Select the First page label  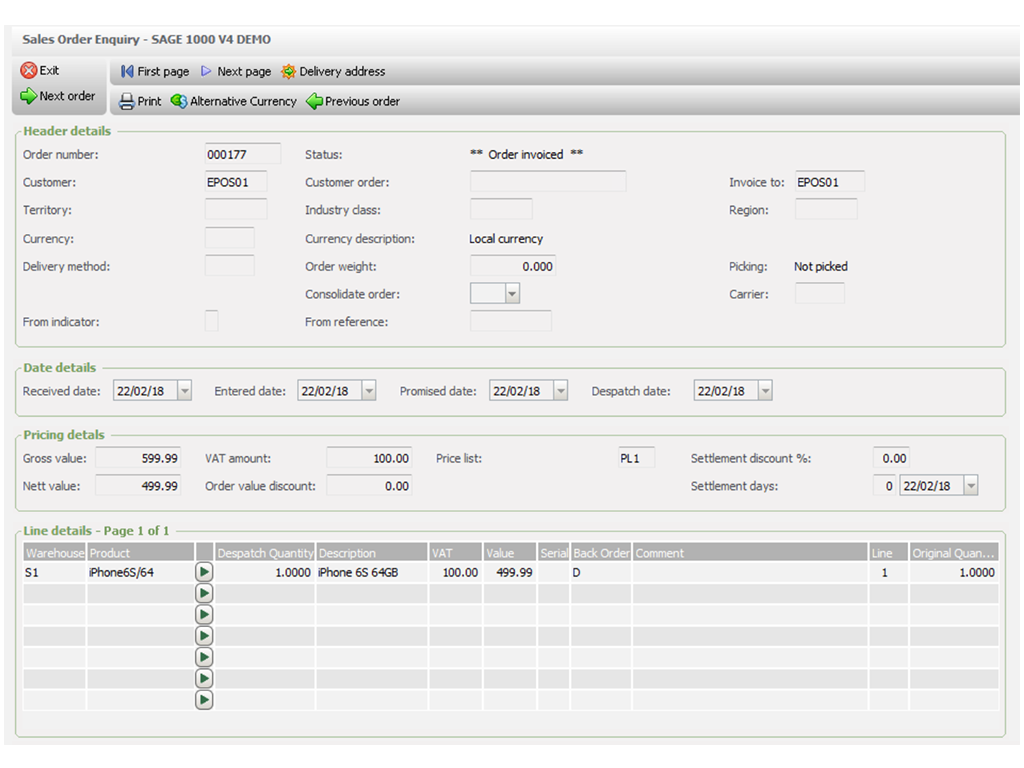tap(163, 71)
